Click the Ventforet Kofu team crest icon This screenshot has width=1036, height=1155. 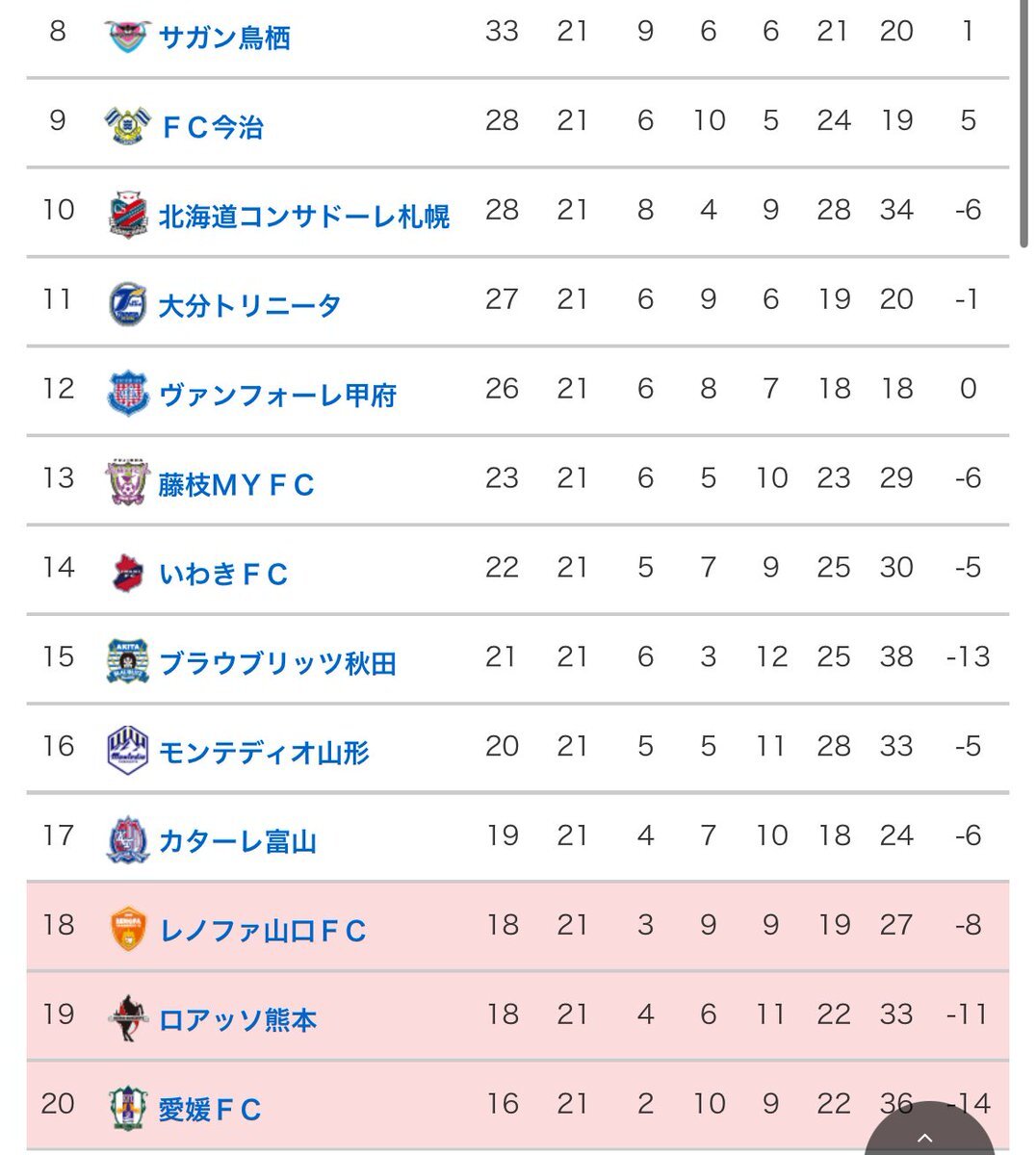tap(128, 394)
